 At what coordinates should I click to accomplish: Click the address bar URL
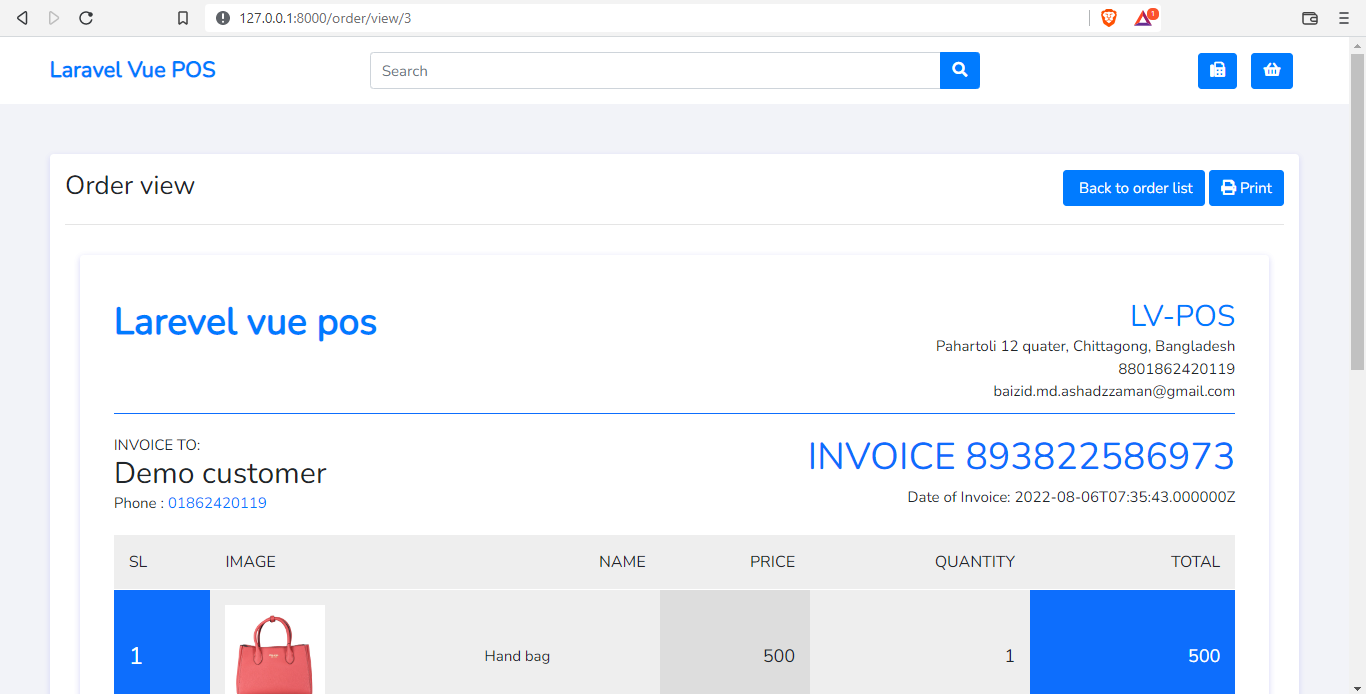point(325,18)
